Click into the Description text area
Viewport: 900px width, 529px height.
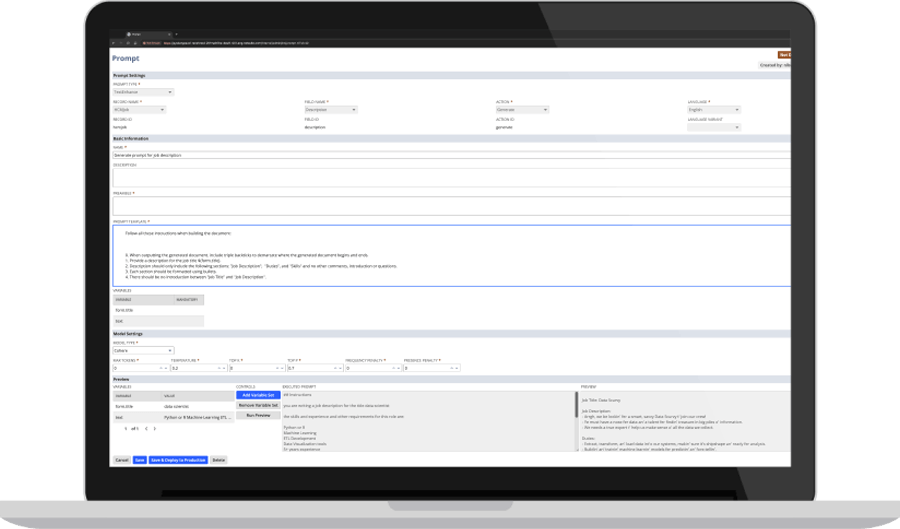[x=450, y=177]
